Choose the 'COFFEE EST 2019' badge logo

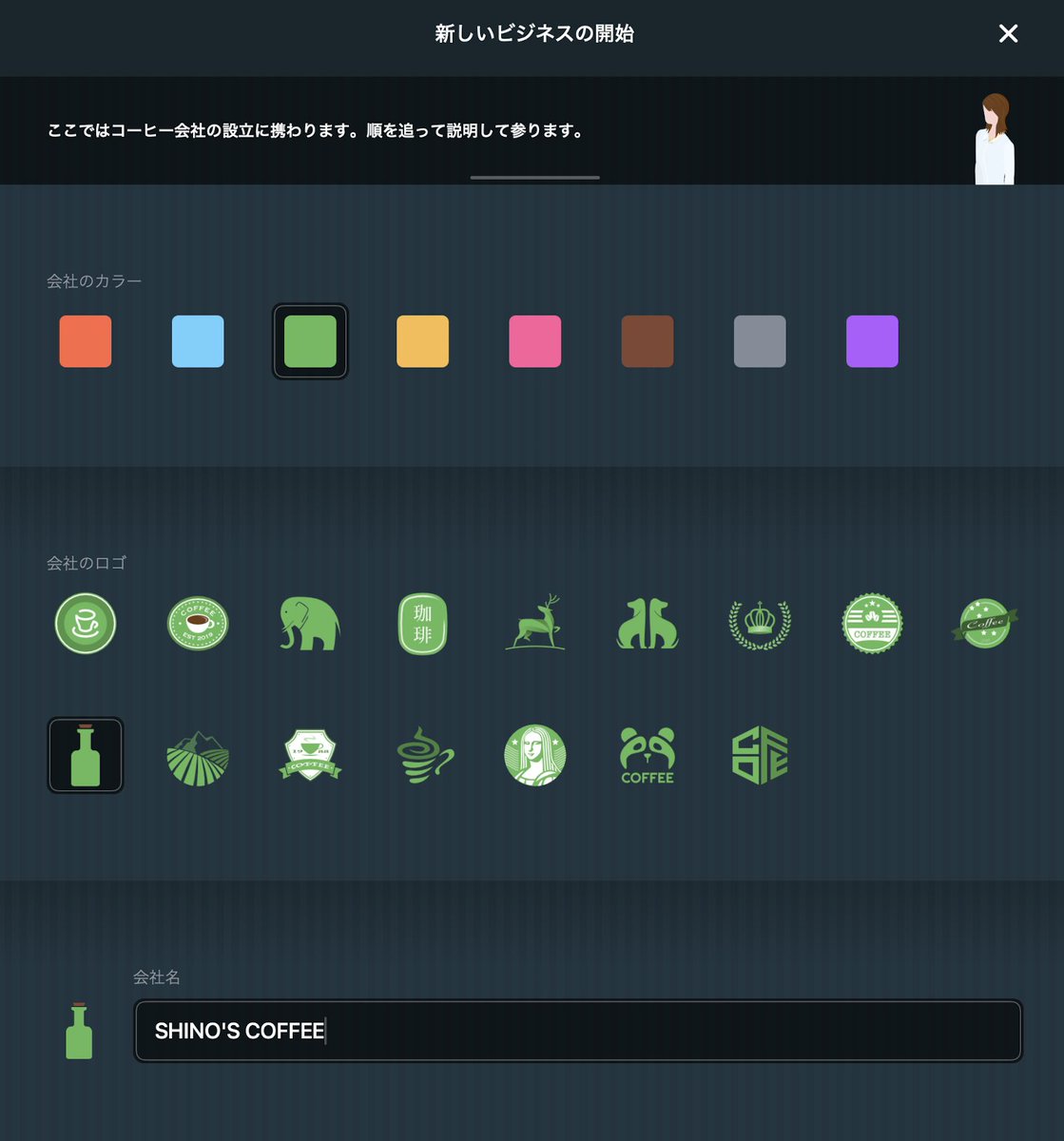click(x=198, y=624)
